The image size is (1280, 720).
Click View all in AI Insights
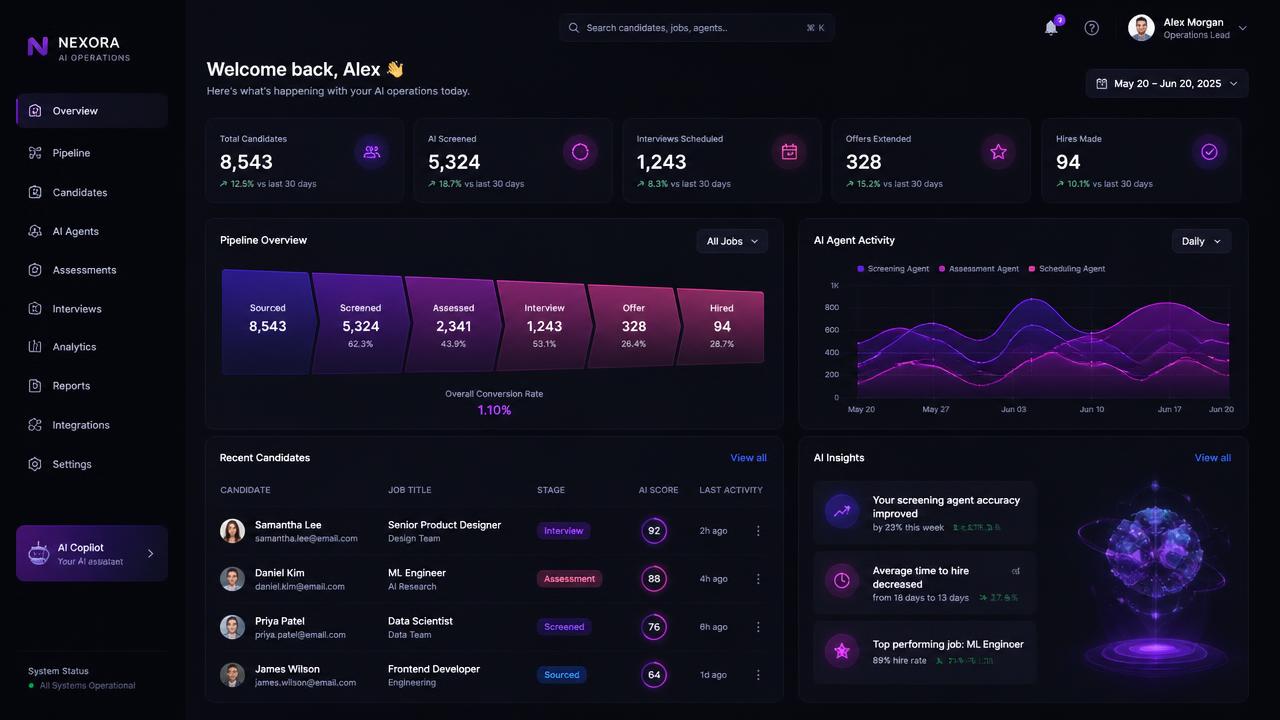pos(1213,458)
